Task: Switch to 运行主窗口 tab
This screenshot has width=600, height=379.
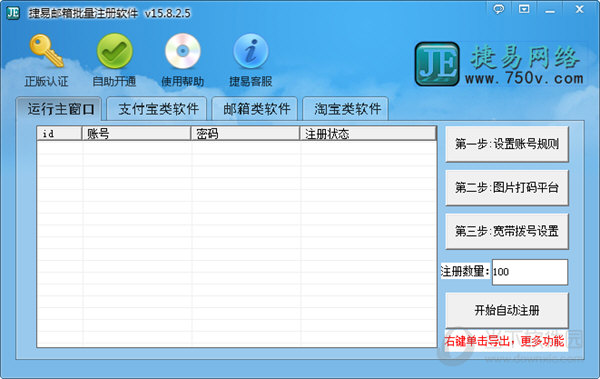Action: [x=59, y=109]
